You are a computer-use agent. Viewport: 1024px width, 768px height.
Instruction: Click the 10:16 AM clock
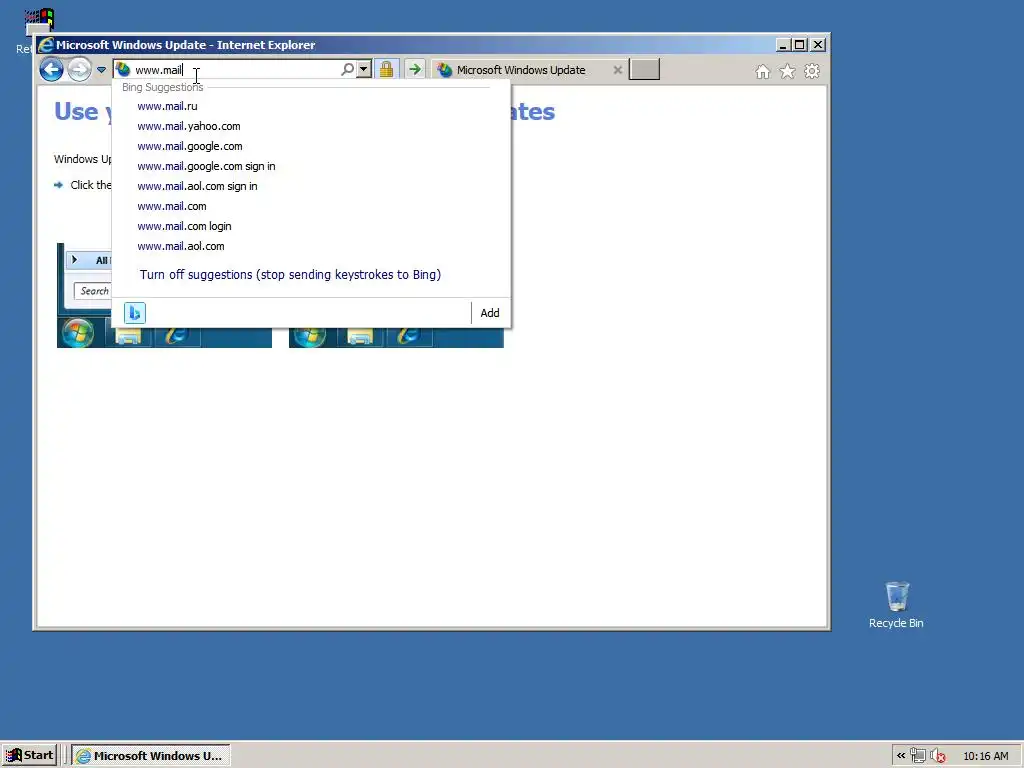click(x=985, y=756)
